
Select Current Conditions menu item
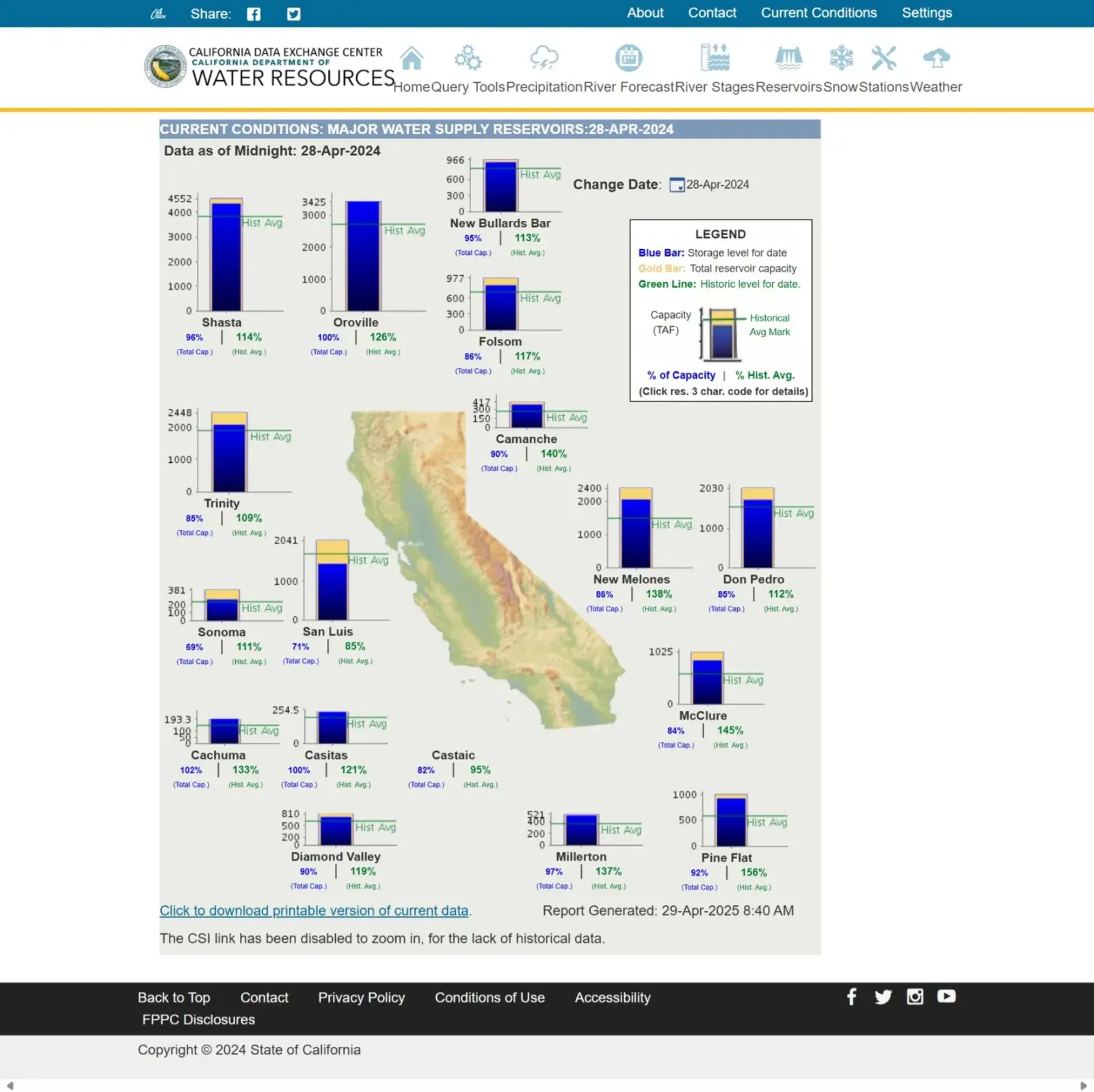[818, 12]
